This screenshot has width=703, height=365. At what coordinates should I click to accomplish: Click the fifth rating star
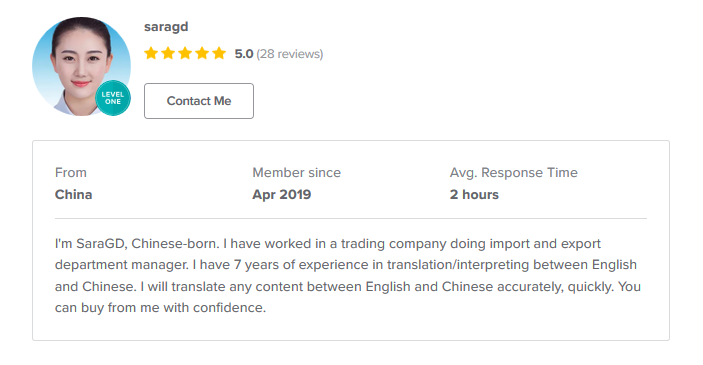[219, 53]
